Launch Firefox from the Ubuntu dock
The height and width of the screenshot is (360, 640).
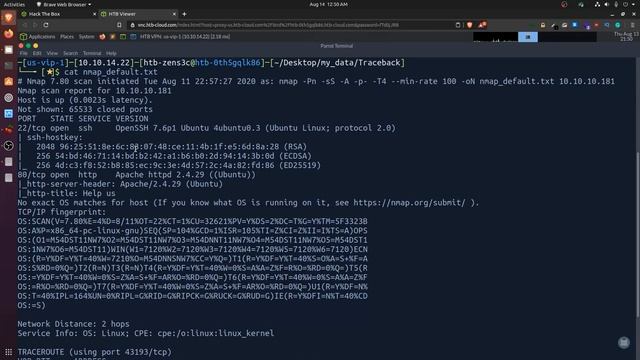[x=9, y=34]
